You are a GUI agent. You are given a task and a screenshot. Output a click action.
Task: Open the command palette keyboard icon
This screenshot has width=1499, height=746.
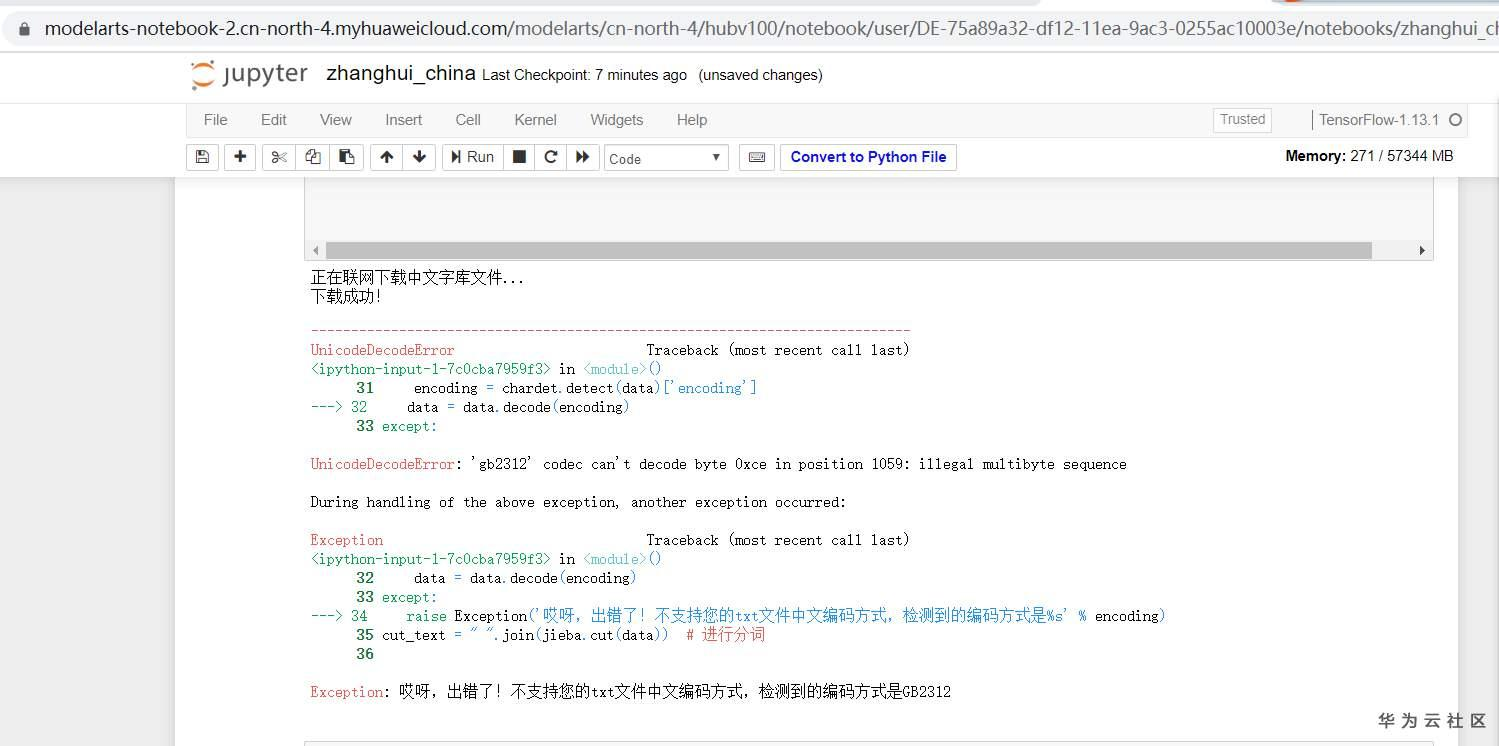756,157
